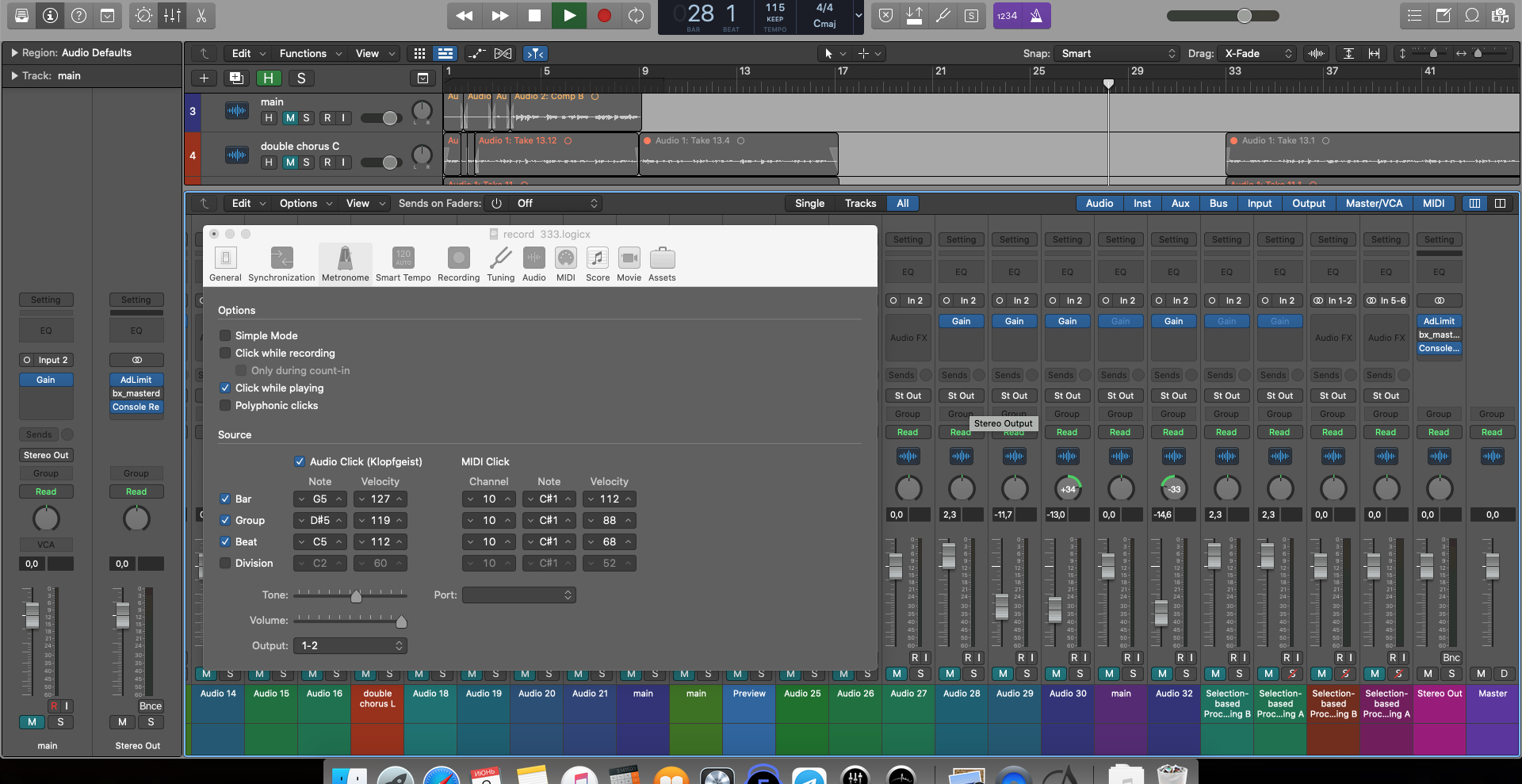Enable the Simple Mode checkbox

tap(226, 336)
